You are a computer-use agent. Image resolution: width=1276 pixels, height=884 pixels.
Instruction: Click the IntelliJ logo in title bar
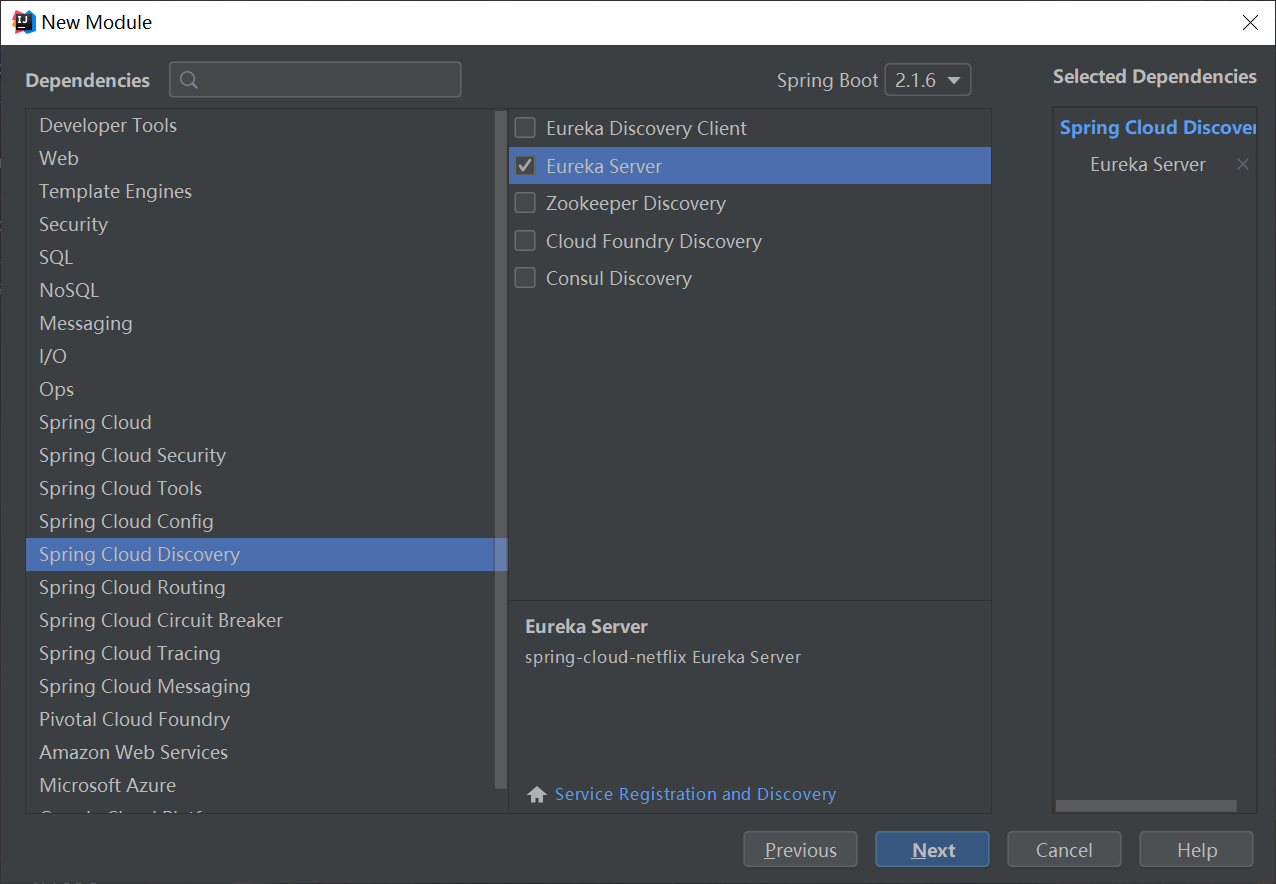[x=24, y=22]
